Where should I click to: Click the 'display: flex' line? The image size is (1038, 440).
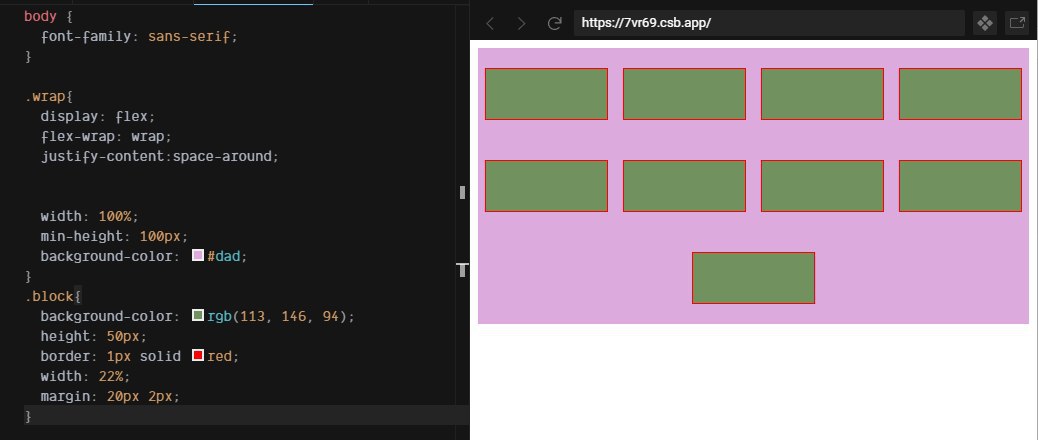pos(97,116)
